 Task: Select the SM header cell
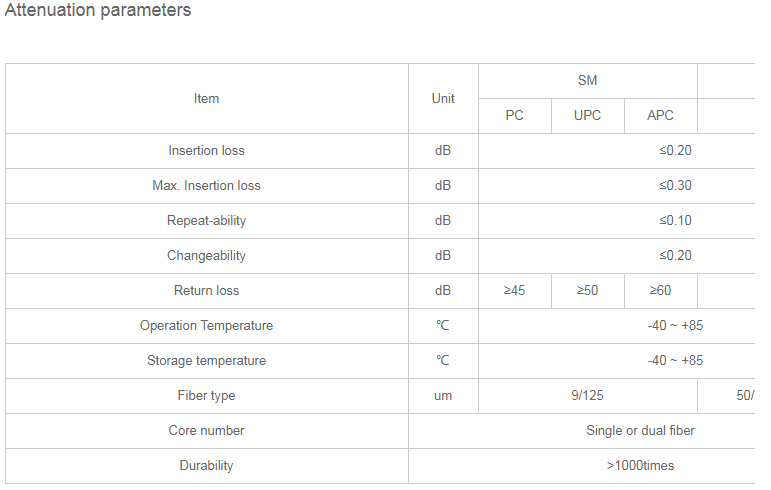click(x=588, y=81)
